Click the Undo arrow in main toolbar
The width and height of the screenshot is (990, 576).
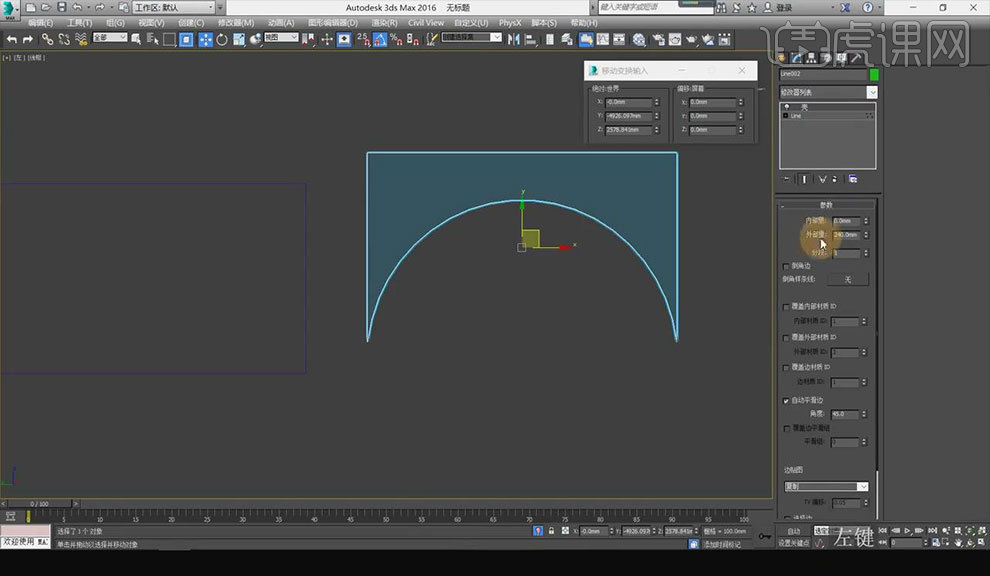[12, 39]
